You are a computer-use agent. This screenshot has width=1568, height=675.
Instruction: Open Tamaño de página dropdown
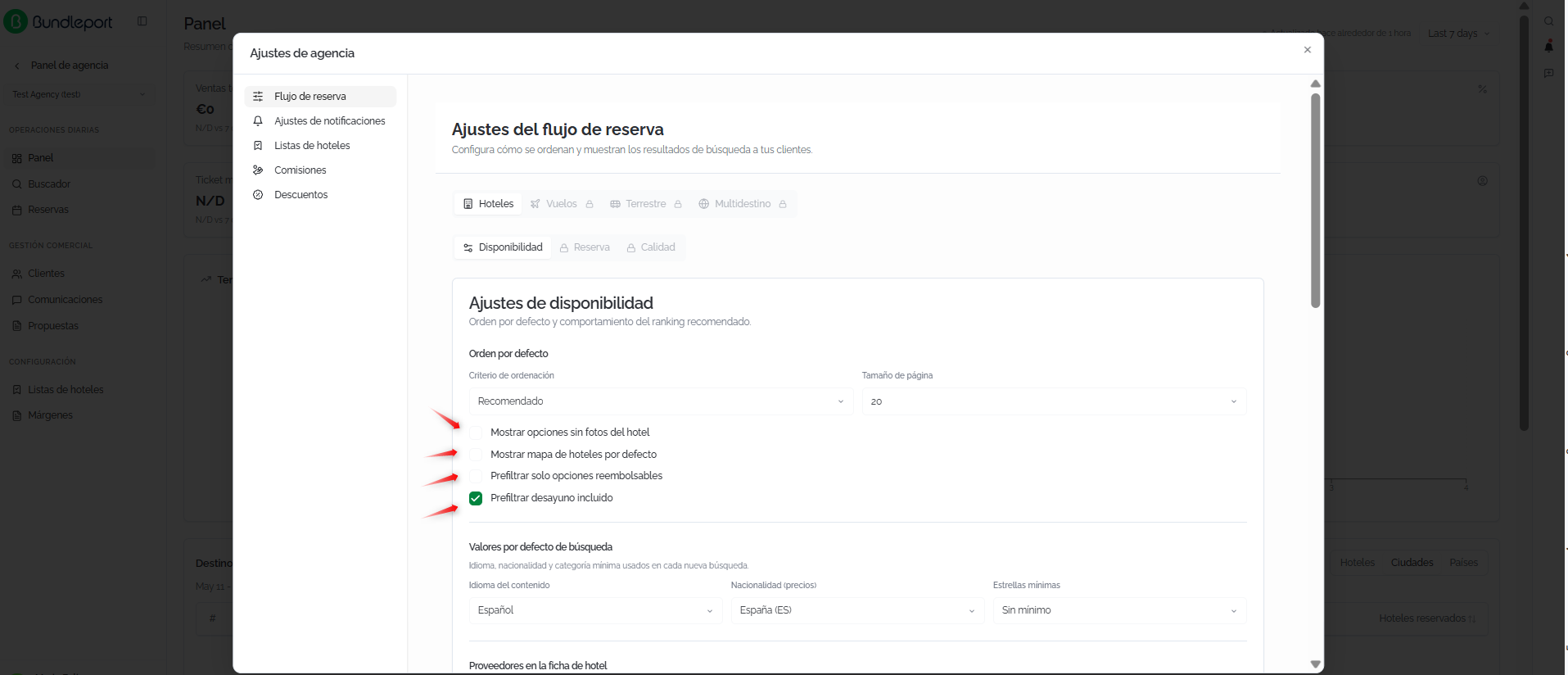(1054, 401)
